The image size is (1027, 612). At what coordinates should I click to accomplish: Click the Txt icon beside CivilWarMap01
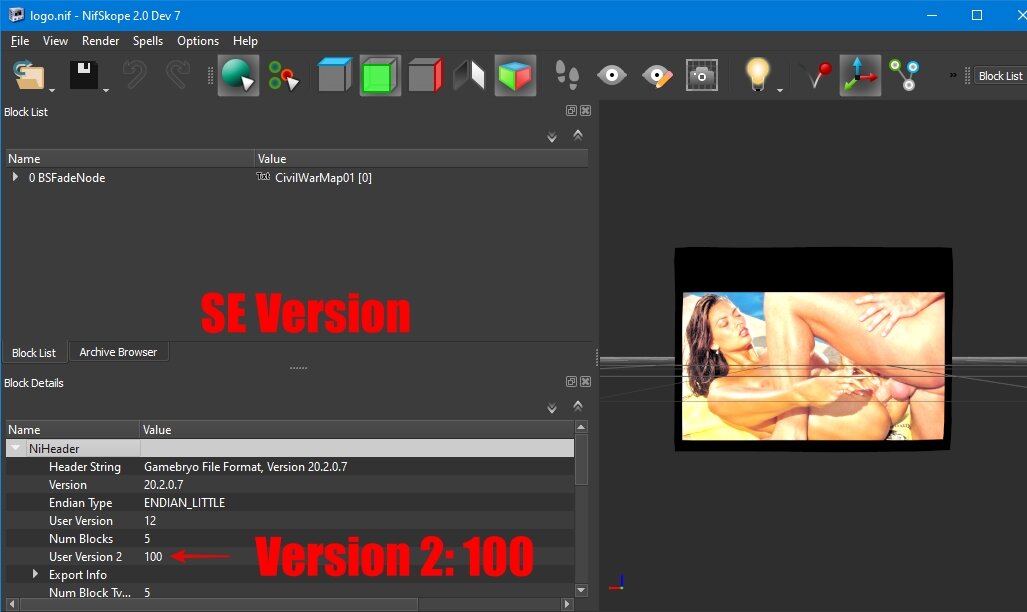coord(263,177)
